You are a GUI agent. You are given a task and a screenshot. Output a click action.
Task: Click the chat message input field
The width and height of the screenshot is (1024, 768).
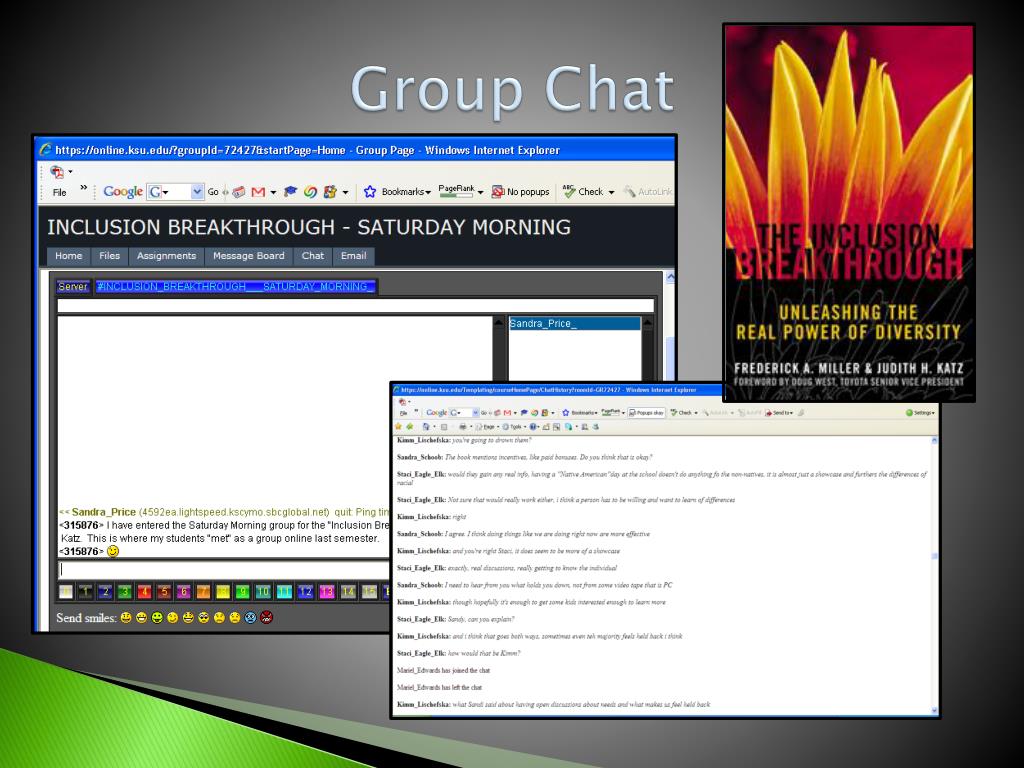pos(223,569)
